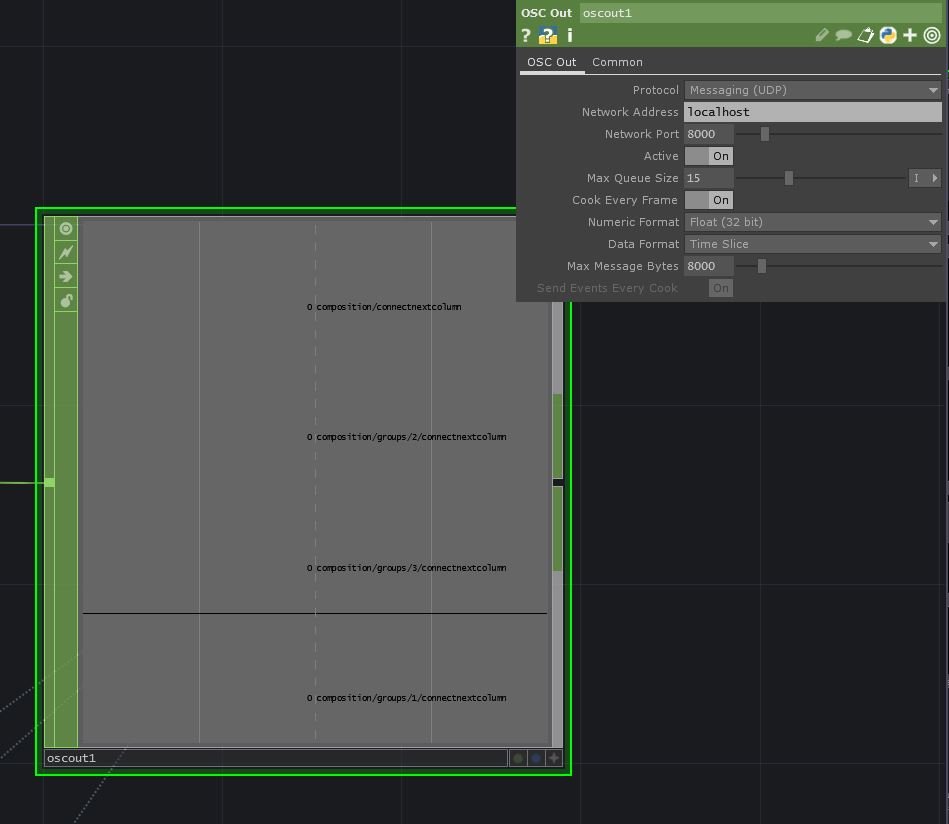This screenshot has height=824, width=949.
Task: Open the comment speech bubble icon
Action: coord(843,36)
